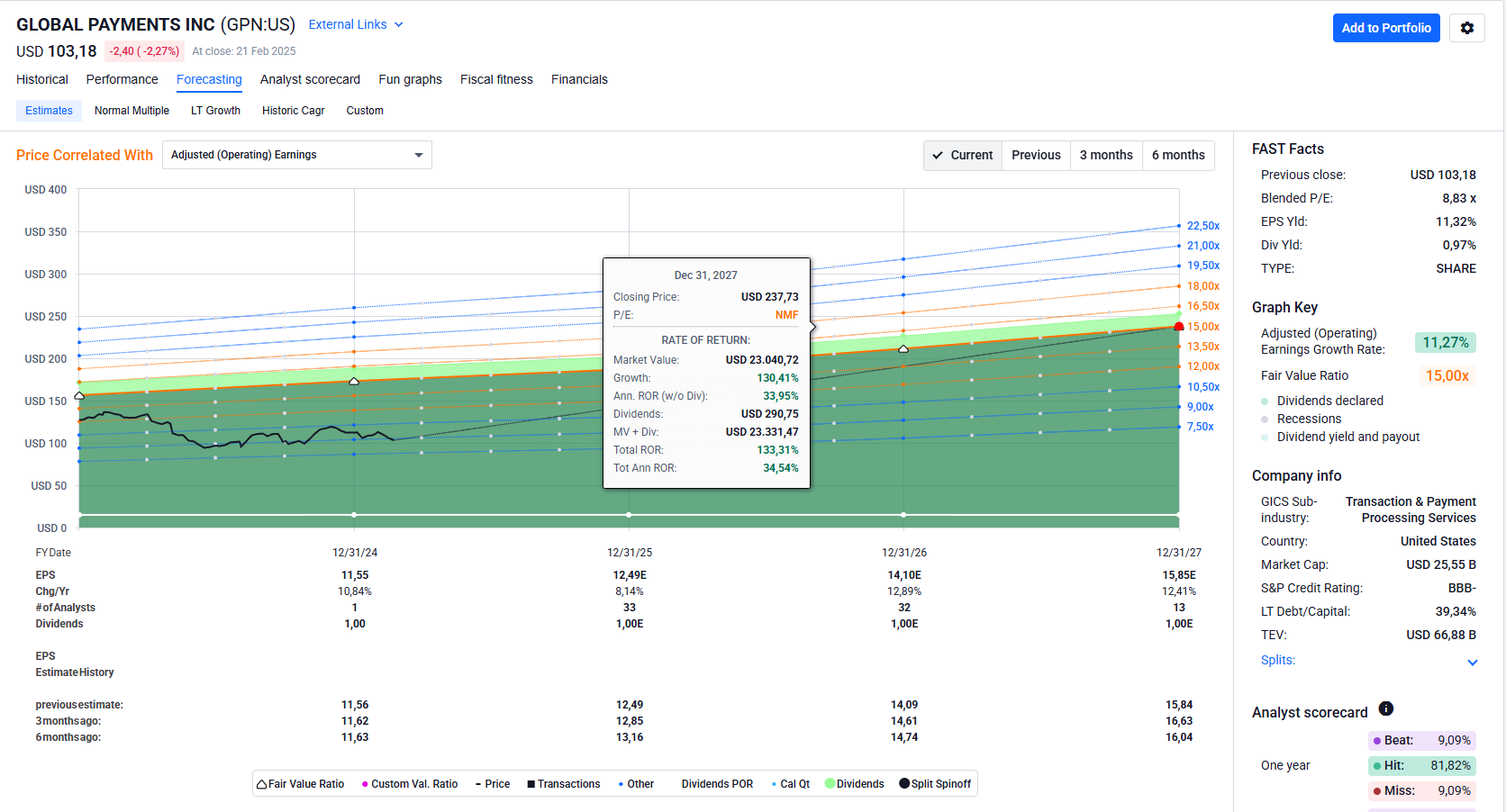Click the Analyst scorecard info icon
The width and height of the screenshot is (1506, 812).
point(1386,708)
